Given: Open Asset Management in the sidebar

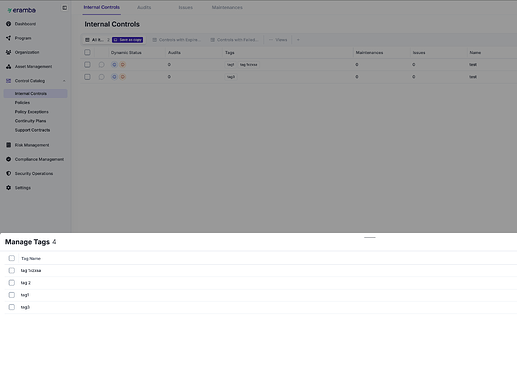Looking at the screenshot, I should tap(33, 67).
